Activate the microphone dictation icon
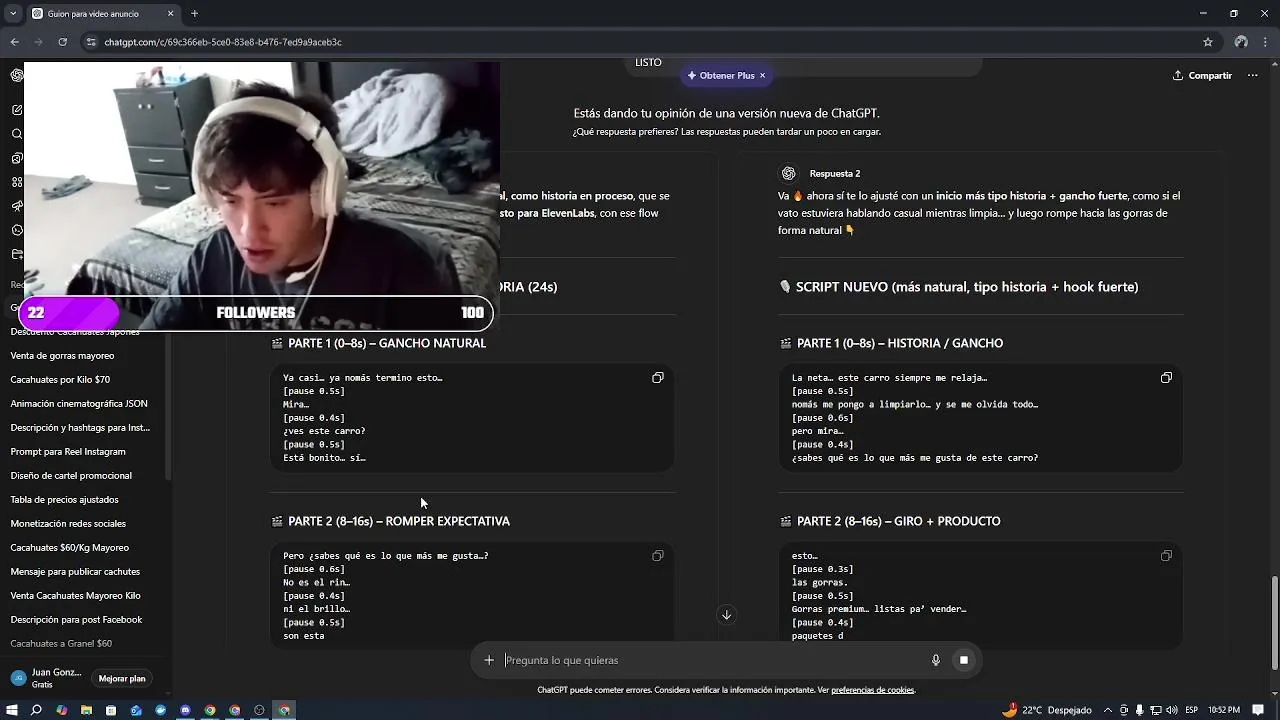The height and width of the screenshot is (720, 1280). click(x=936, y=660)
